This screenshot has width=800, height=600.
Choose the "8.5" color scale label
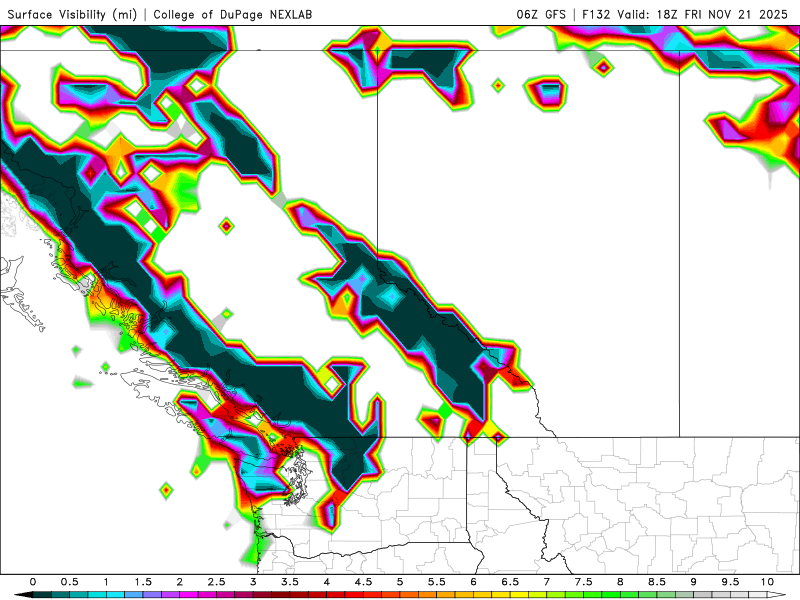point(657,582)
